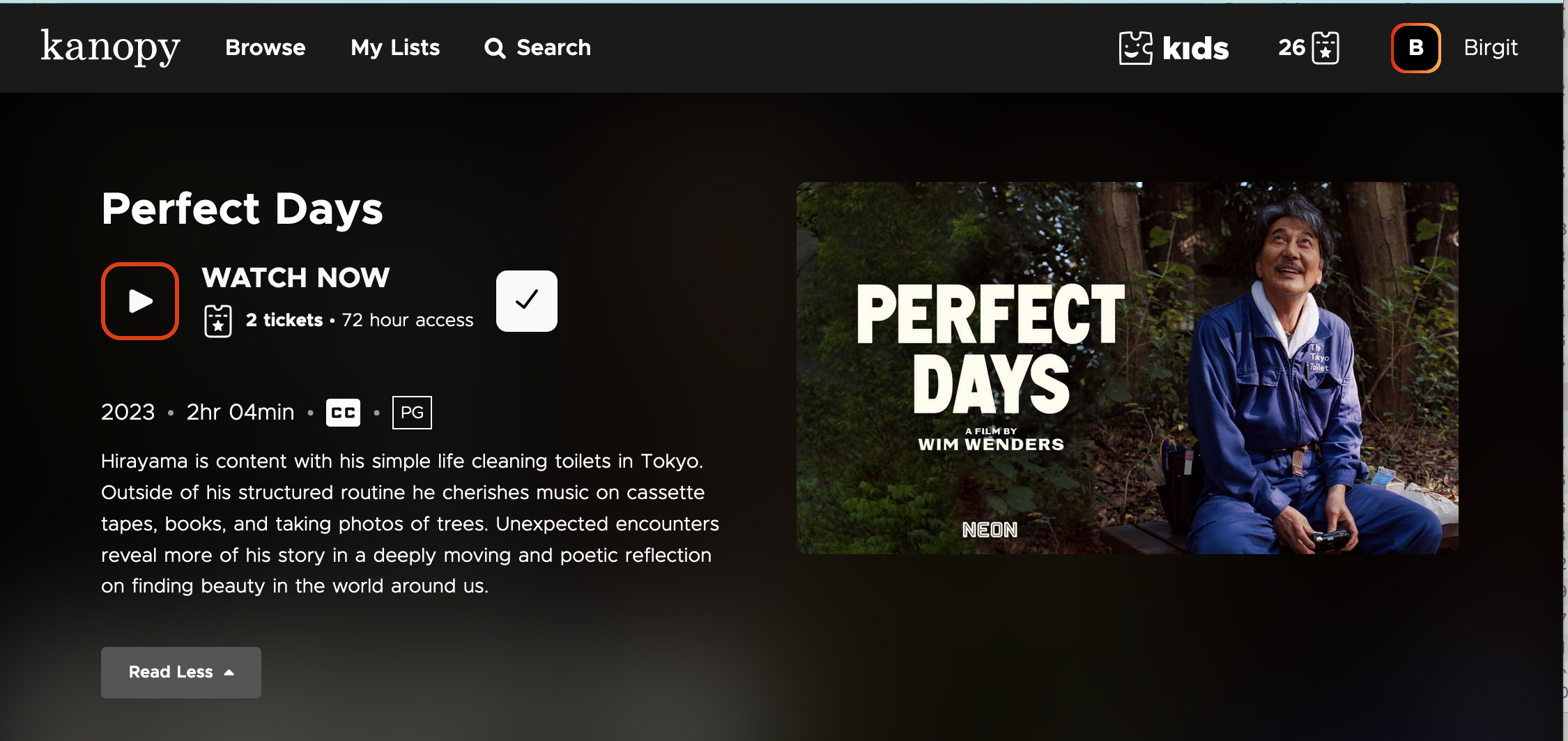Viewport: 1568px width, 741px height.
Task: Click the Perfect Days title heading
Action: tap(242, 208)
